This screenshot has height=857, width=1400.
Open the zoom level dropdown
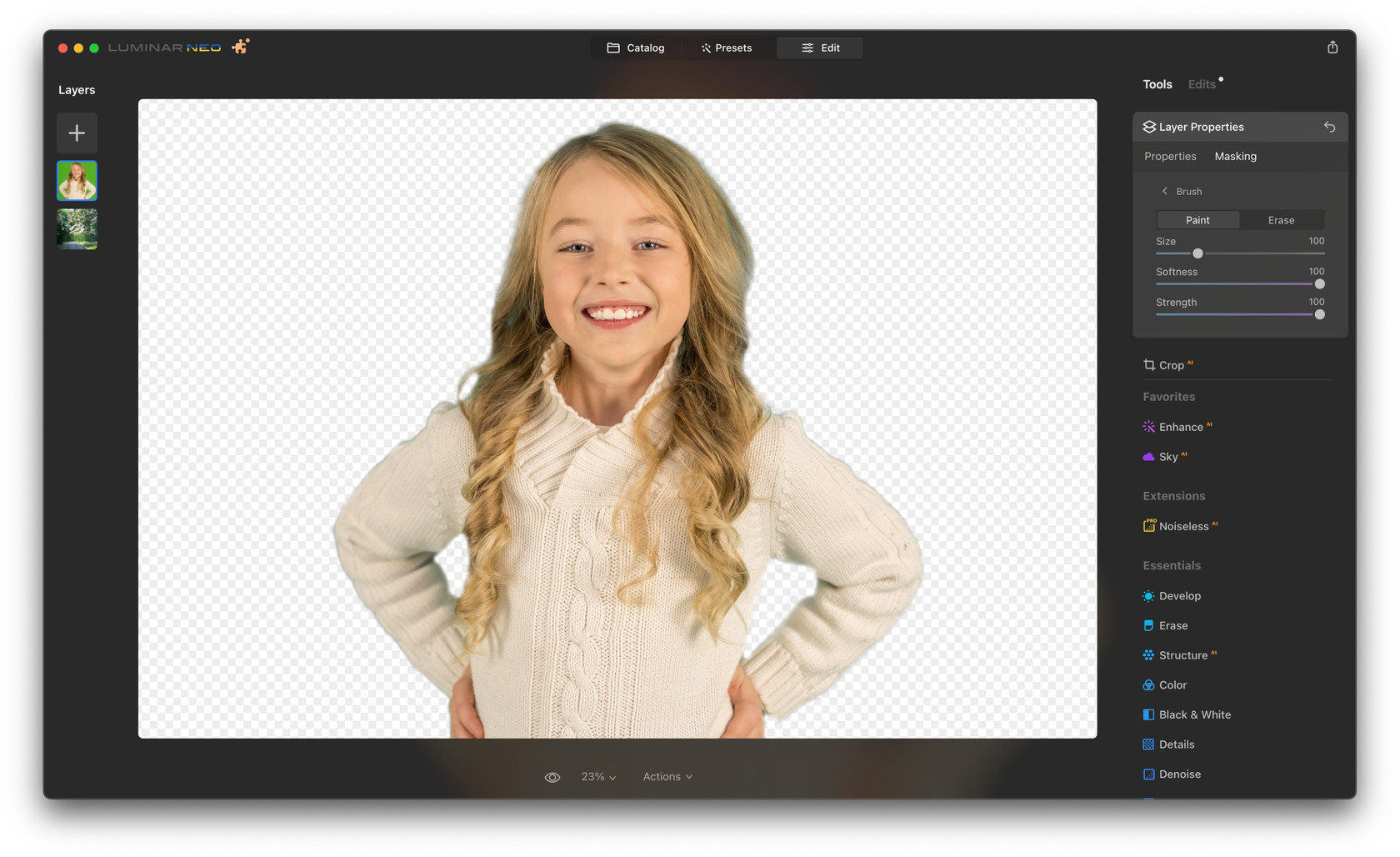tap(597, 776)
